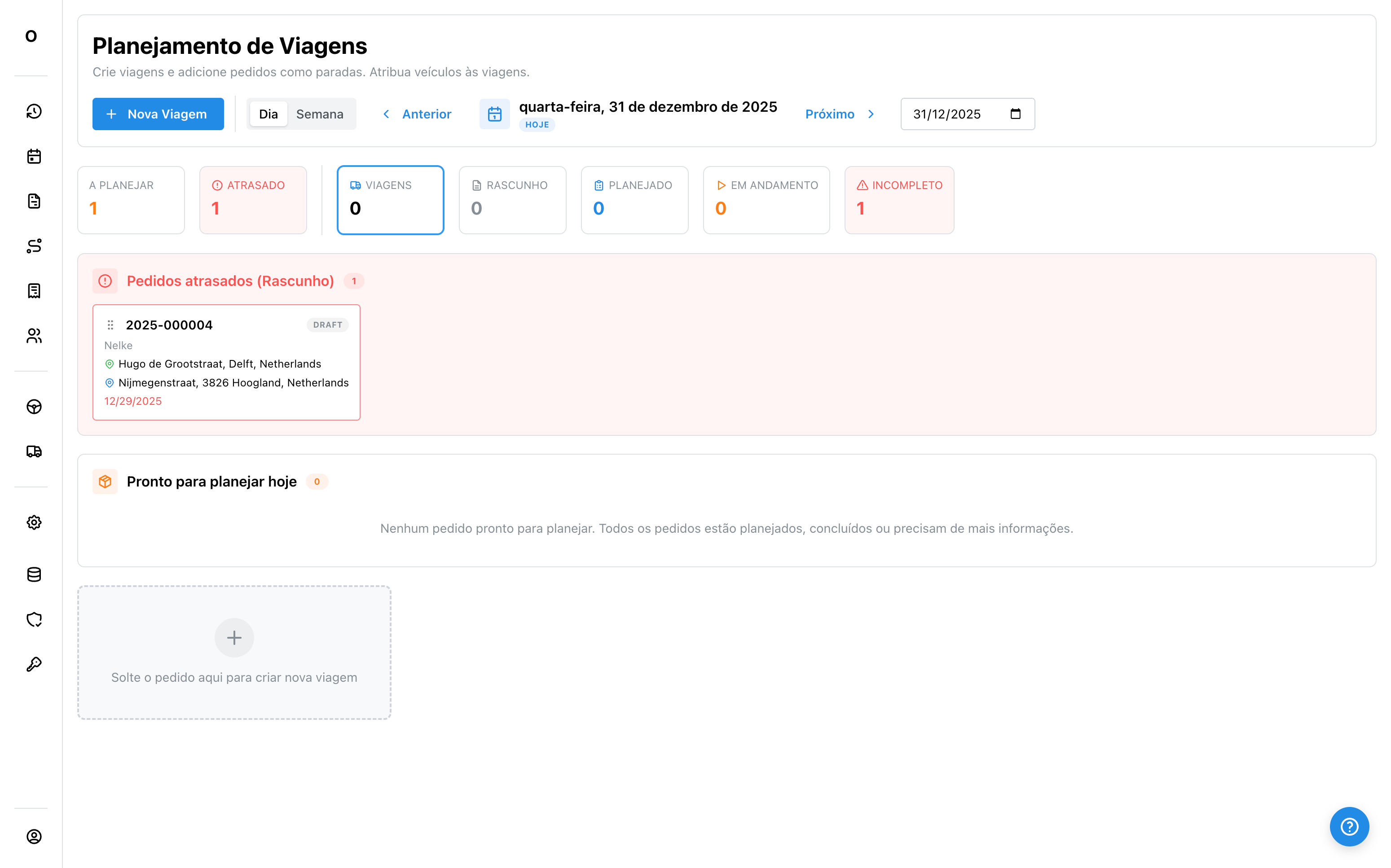The height and width of the screenshot is (868, 1391).
Task: Select the steering wheel drivers icon
Action: tap(33, 407)
